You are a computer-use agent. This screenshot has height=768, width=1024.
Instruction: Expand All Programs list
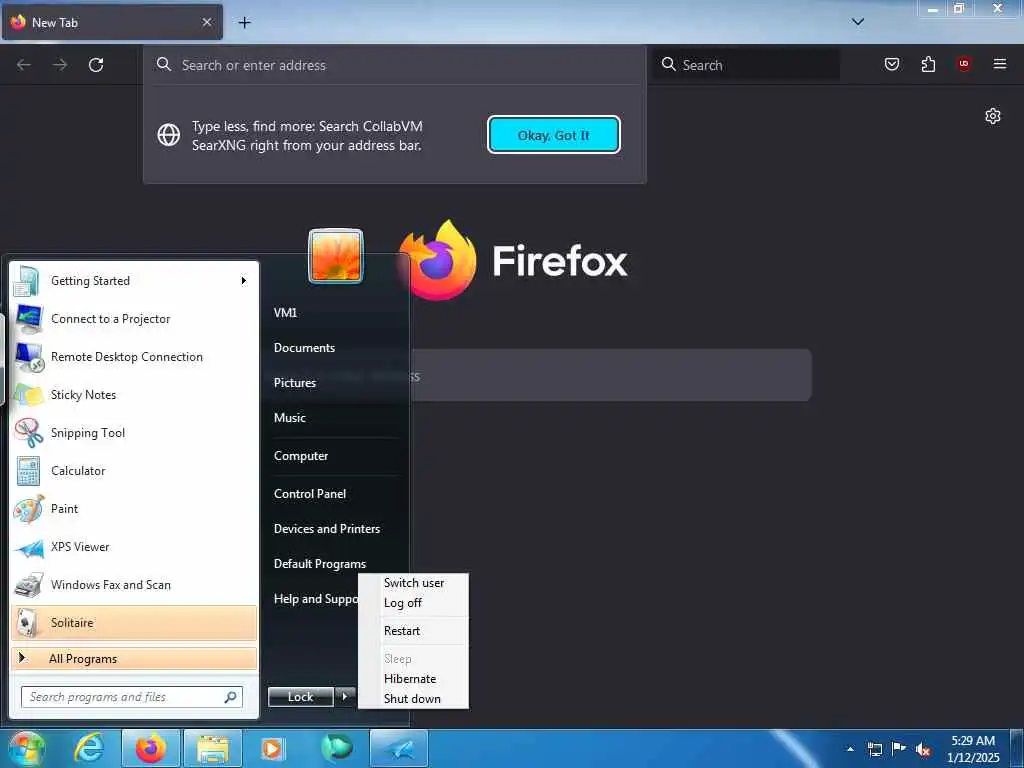[x=134, y=658]
